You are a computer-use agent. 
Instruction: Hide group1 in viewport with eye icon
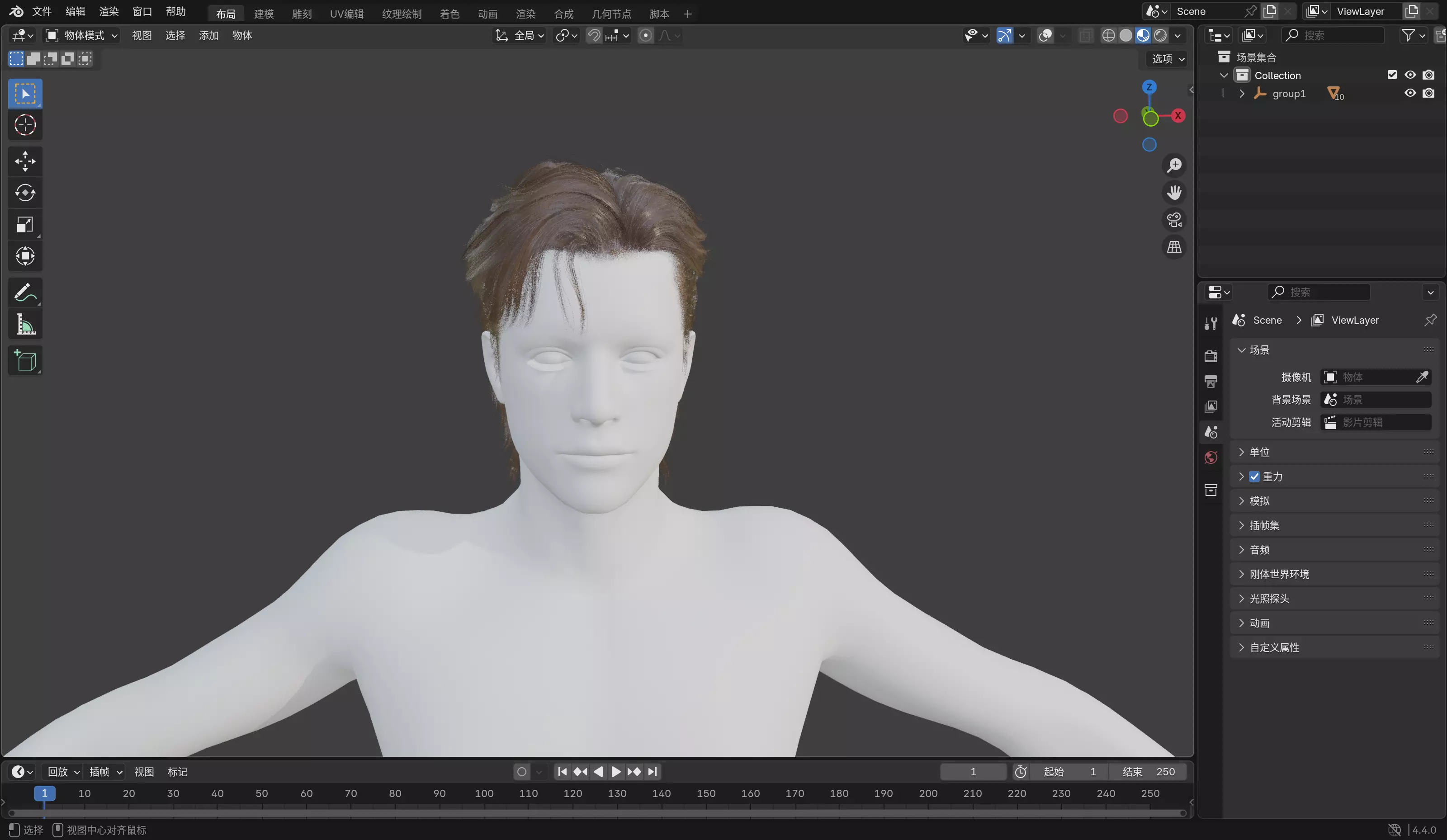(1410, 93)
